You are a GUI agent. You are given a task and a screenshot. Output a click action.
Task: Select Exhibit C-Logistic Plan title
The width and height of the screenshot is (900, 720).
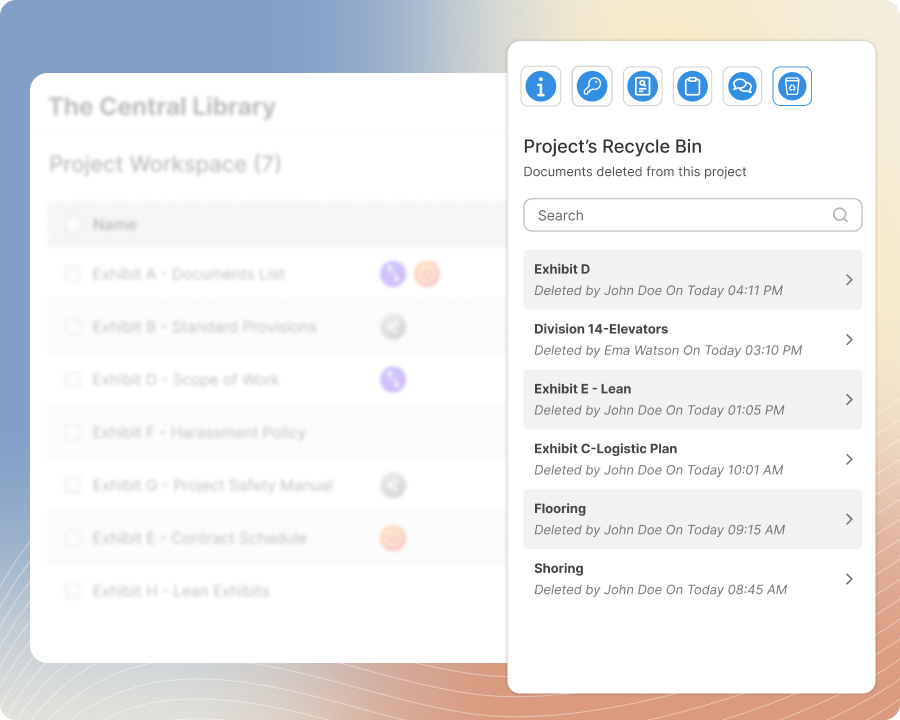[606, 448]
